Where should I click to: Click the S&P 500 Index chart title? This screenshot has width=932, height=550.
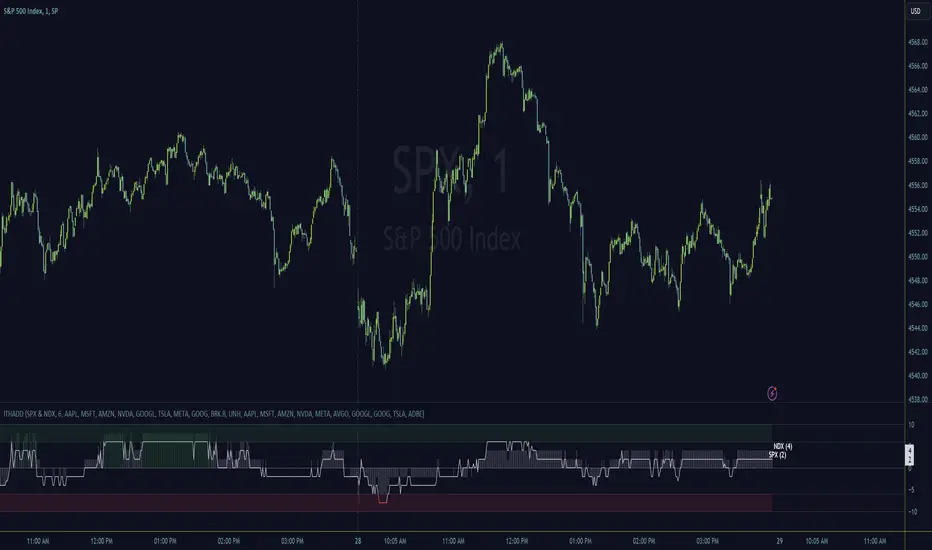[x=30, y=11]
